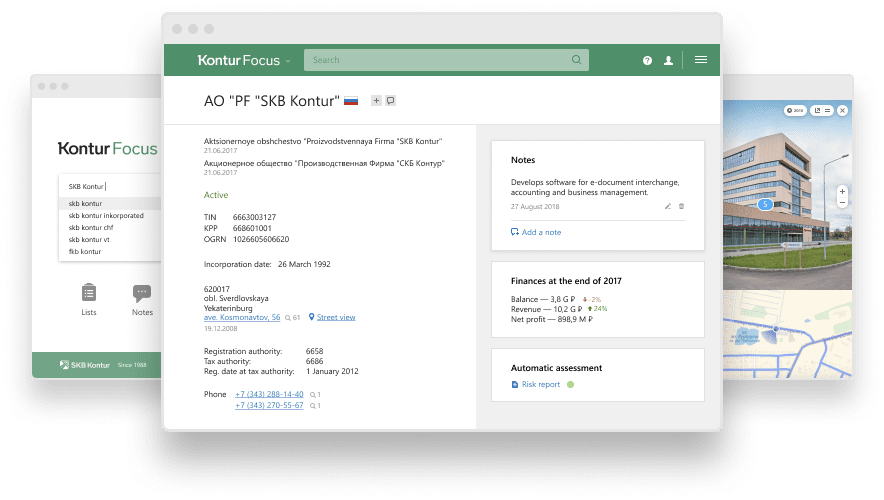The image size is (884, 500).
Task: Click the Balance — 3,8 G ₽ line
Action: 543,299
